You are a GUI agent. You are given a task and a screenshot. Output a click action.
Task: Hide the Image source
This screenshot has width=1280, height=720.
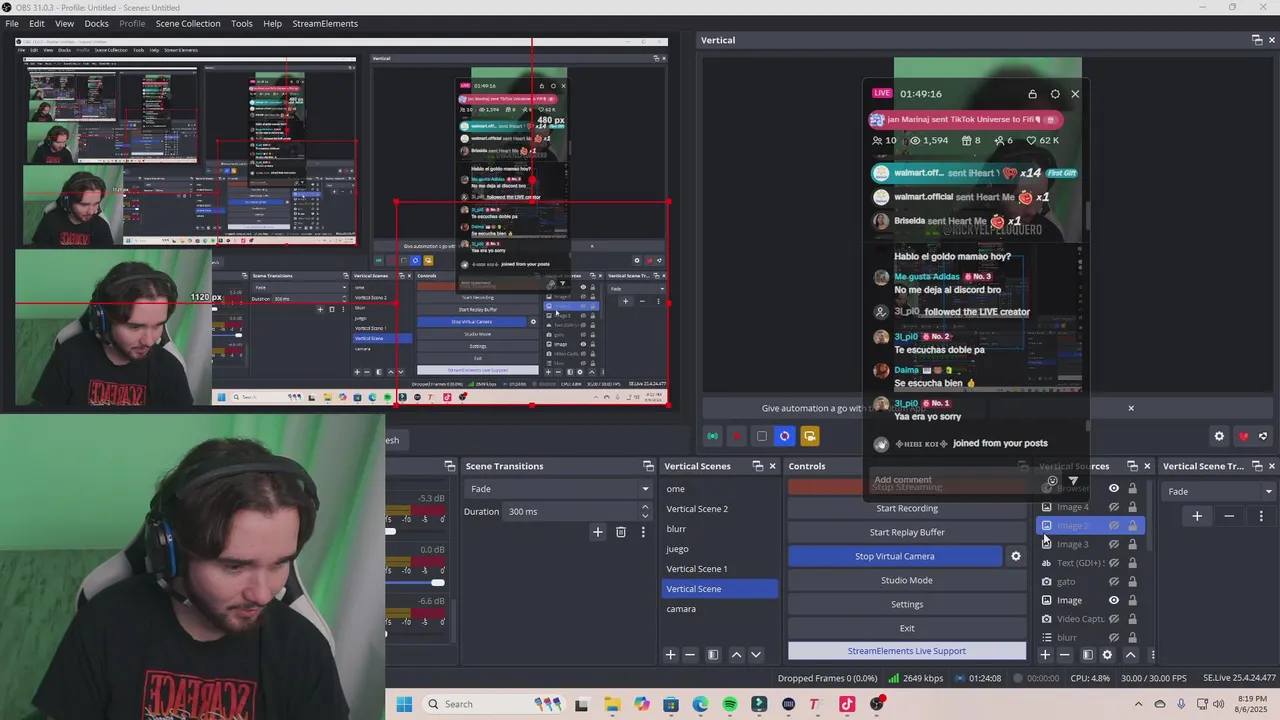coord(1113,600)
